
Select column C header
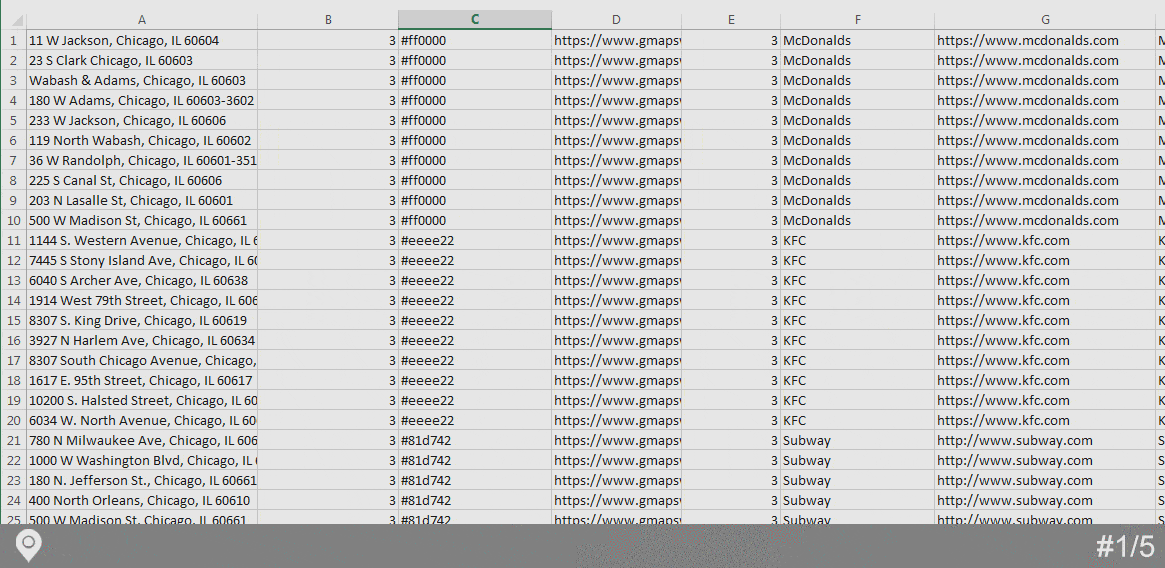click(475, 20)
